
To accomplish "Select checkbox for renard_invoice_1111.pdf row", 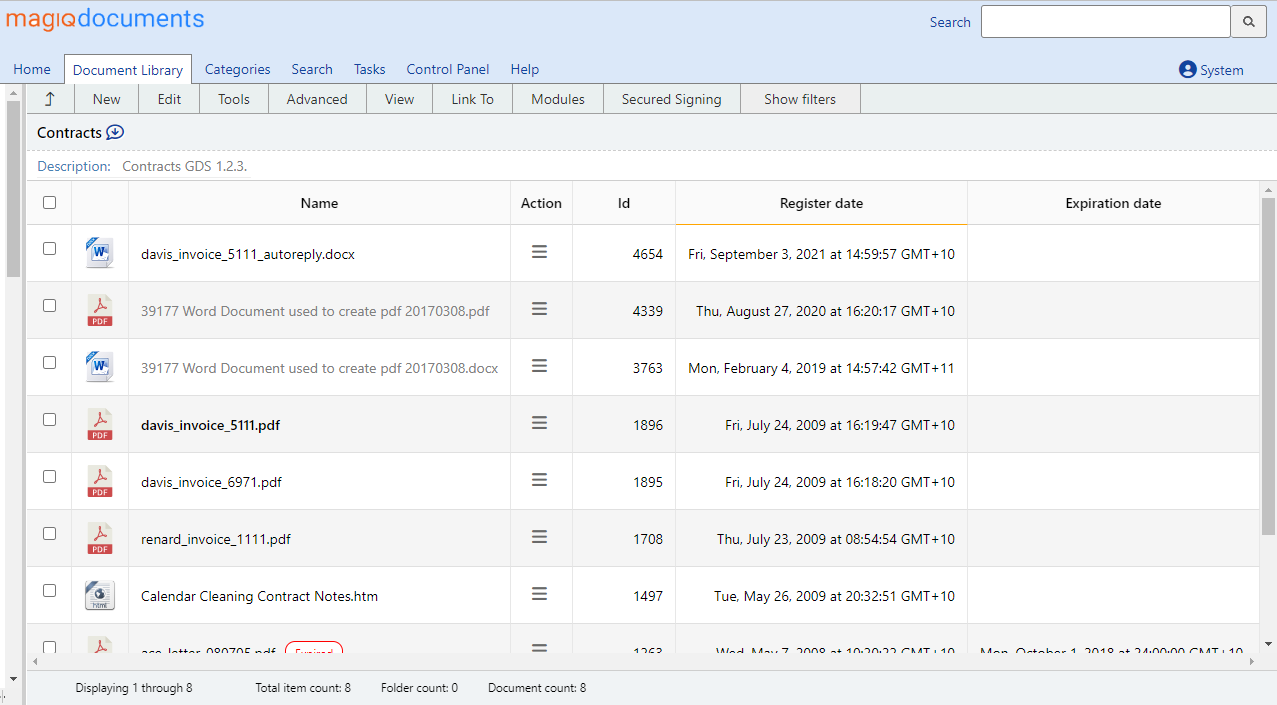I will pos(50,534).
